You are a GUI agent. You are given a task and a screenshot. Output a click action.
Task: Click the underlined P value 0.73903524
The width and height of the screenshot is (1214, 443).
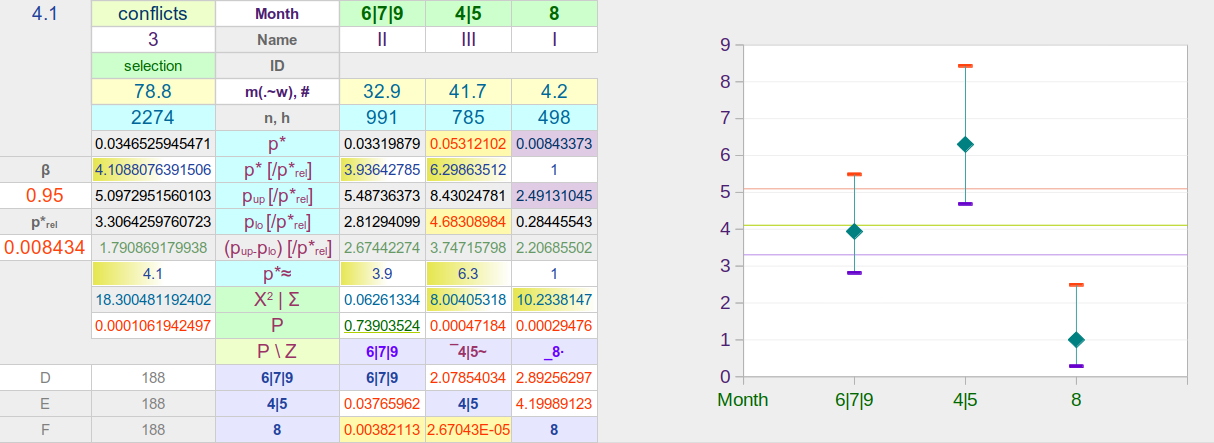[383, 325]
